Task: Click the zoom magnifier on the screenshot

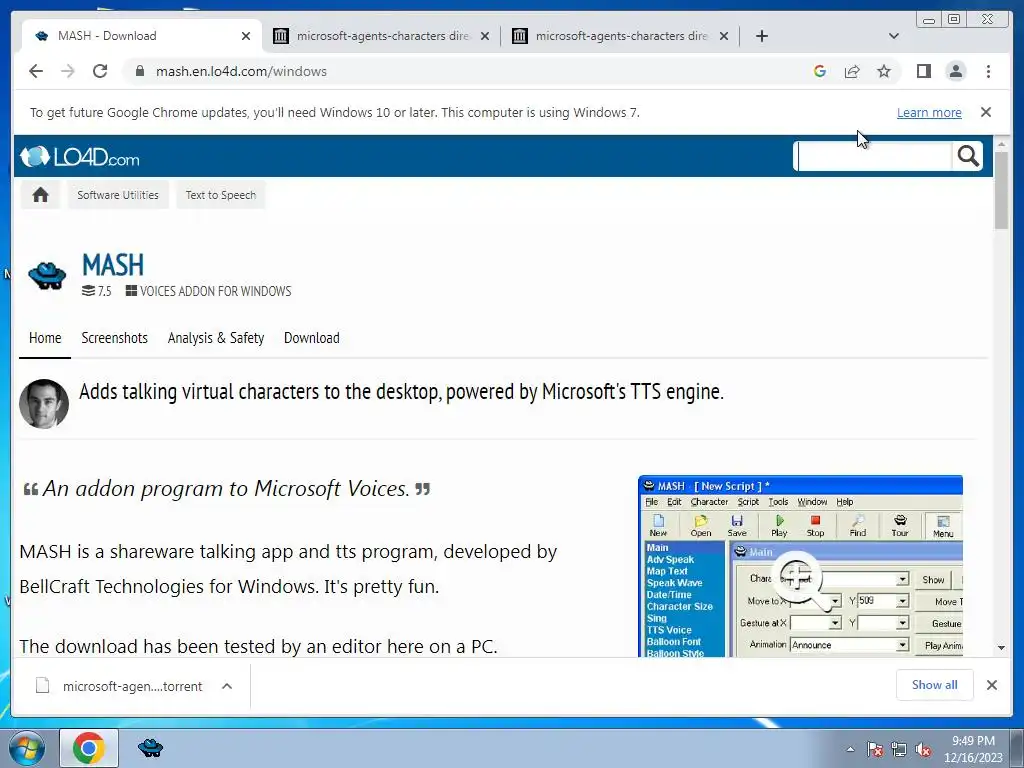Action: click(801, 580)
